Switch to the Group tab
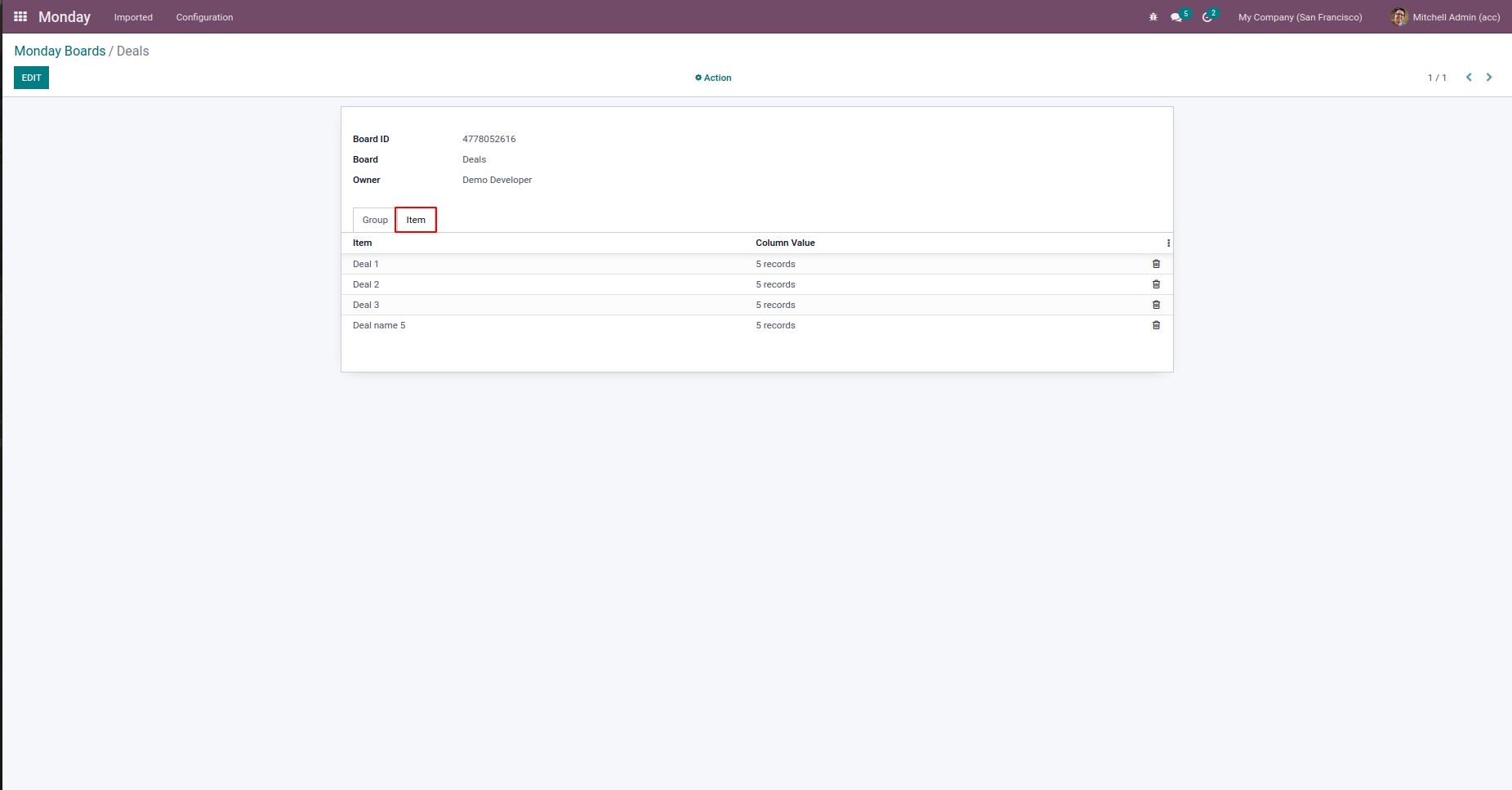Image resolution: width=1512 pixels, height=790 pixels. [375, 220]
